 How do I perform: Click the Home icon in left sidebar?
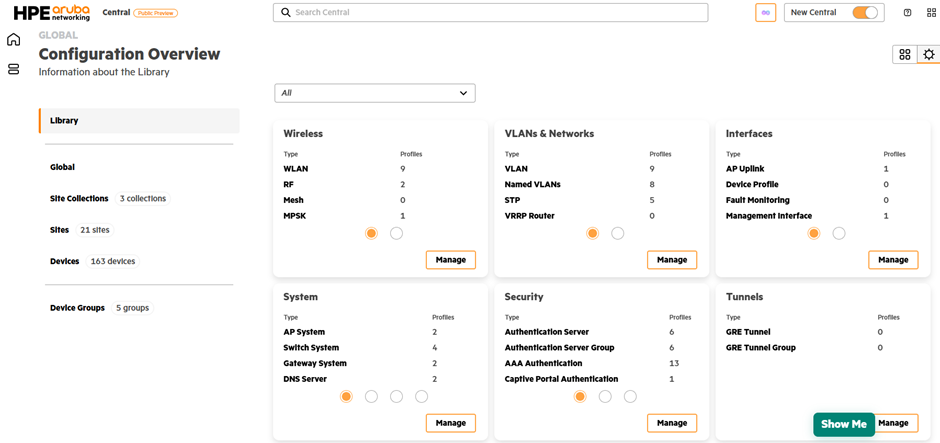(13, 40)
